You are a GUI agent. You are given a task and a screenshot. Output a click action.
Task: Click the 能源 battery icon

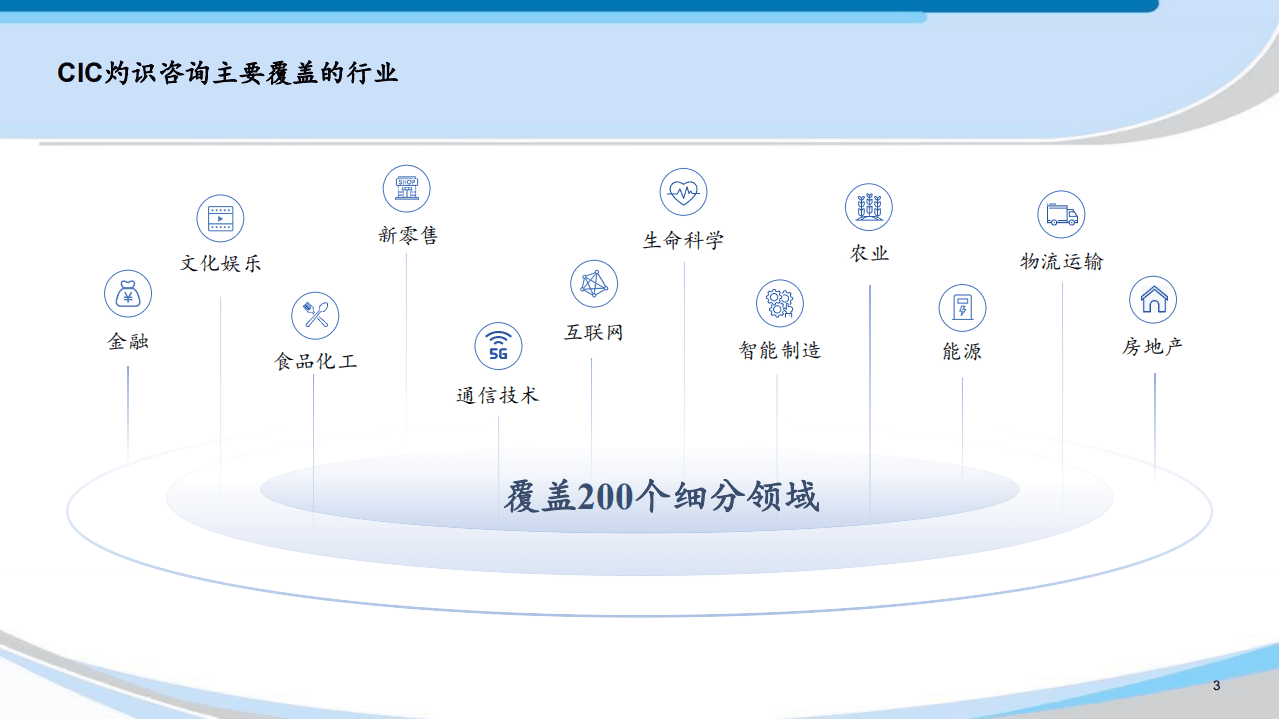click(962, 307)
